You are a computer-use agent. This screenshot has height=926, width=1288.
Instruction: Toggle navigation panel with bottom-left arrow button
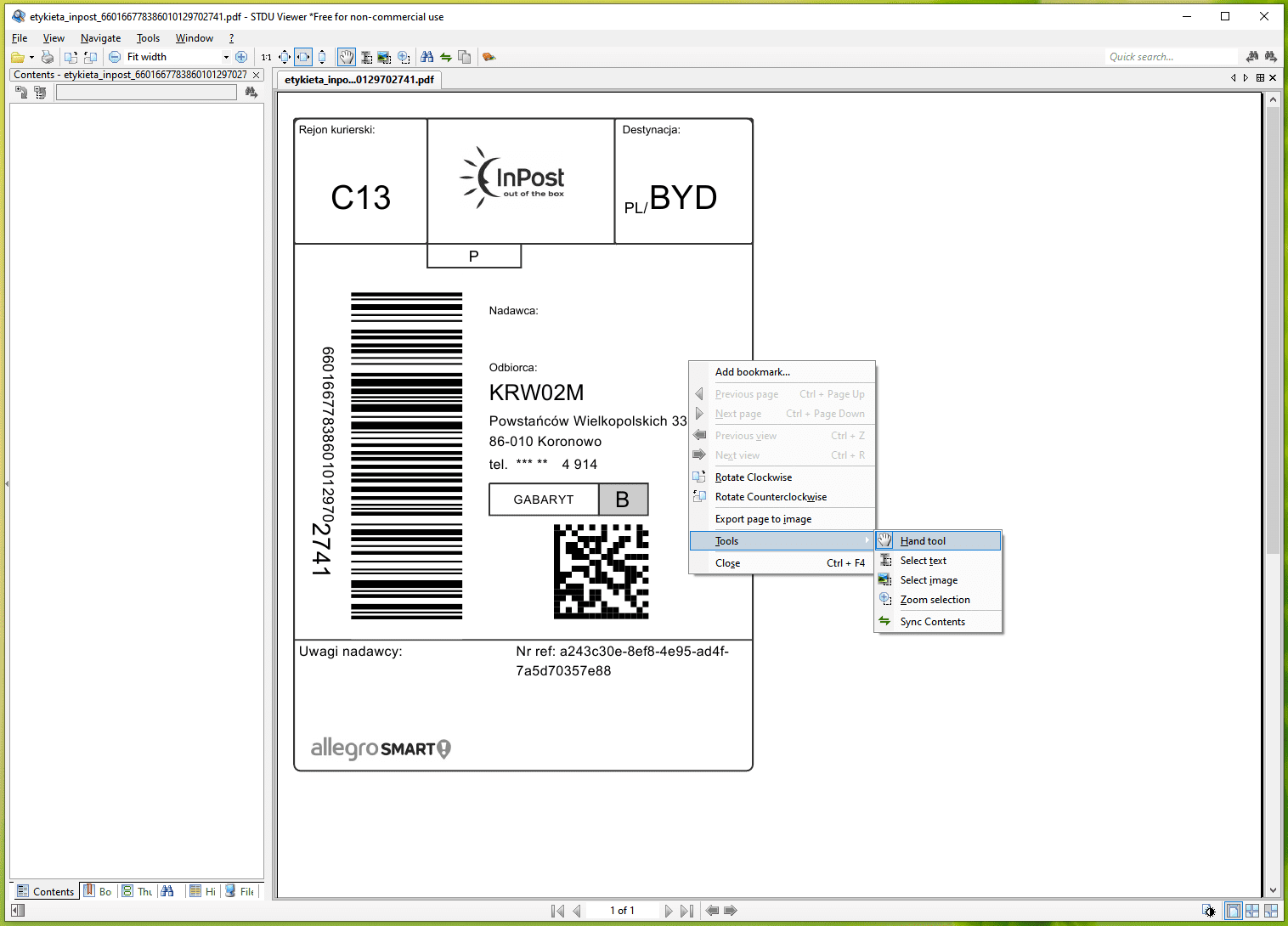[18, 911]
